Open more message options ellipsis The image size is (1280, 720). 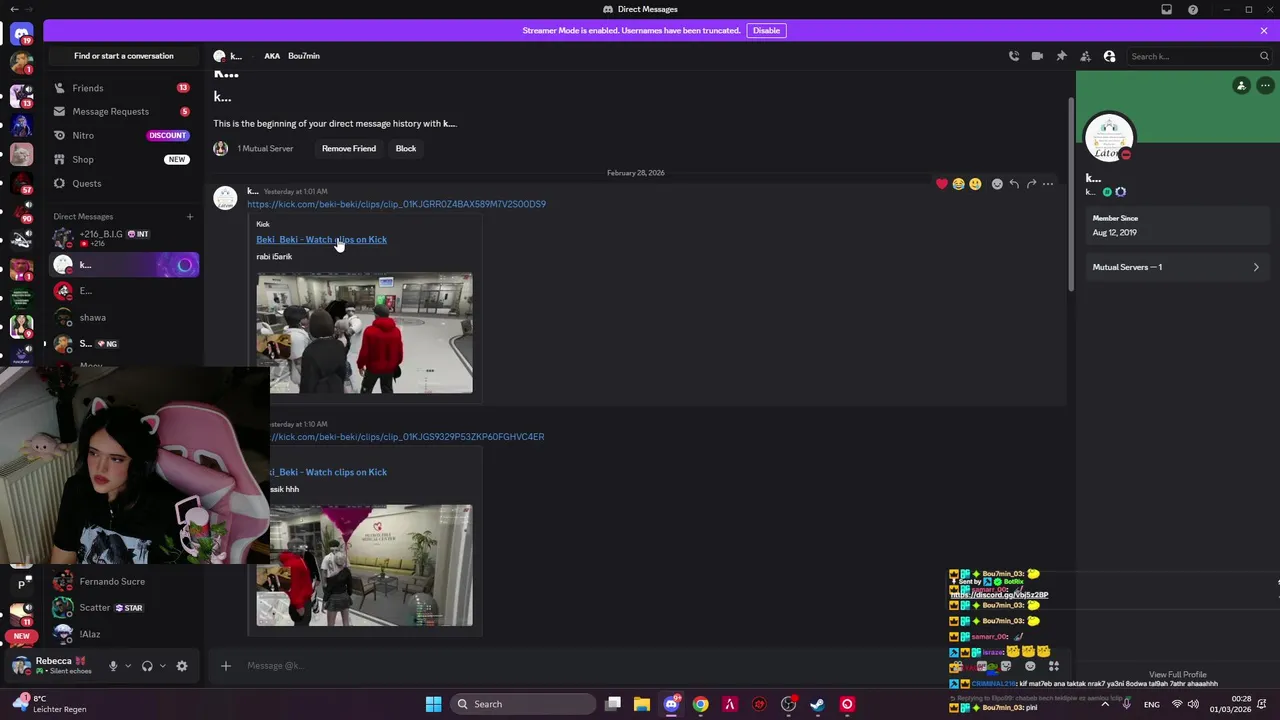tap(1048, 184)
